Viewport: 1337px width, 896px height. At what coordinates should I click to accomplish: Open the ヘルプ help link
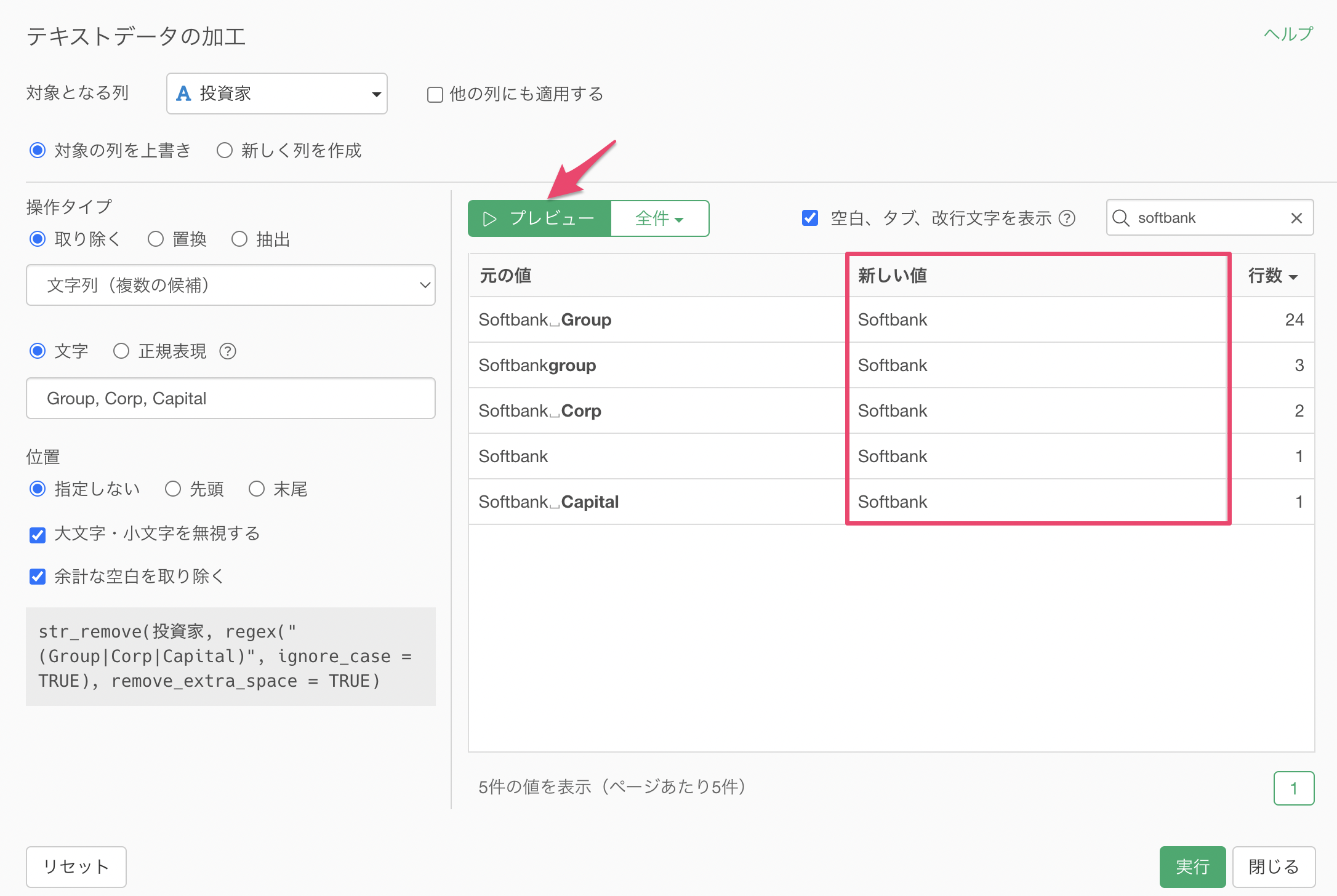[x=1288, y=34]
